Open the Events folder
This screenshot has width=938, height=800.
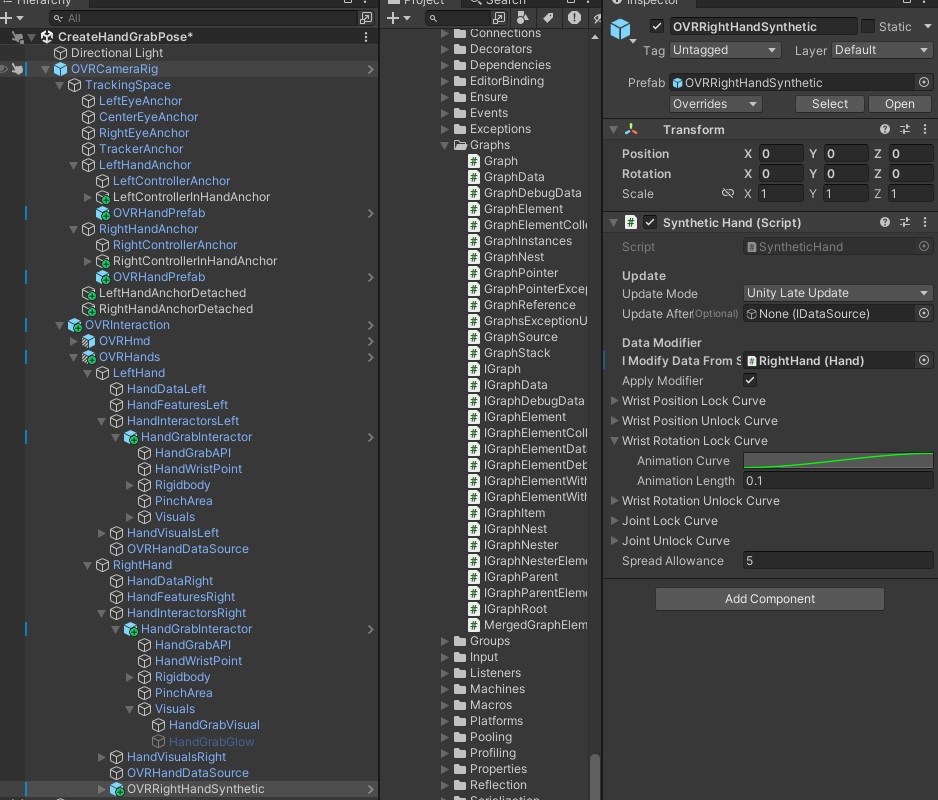click(489, 113)
